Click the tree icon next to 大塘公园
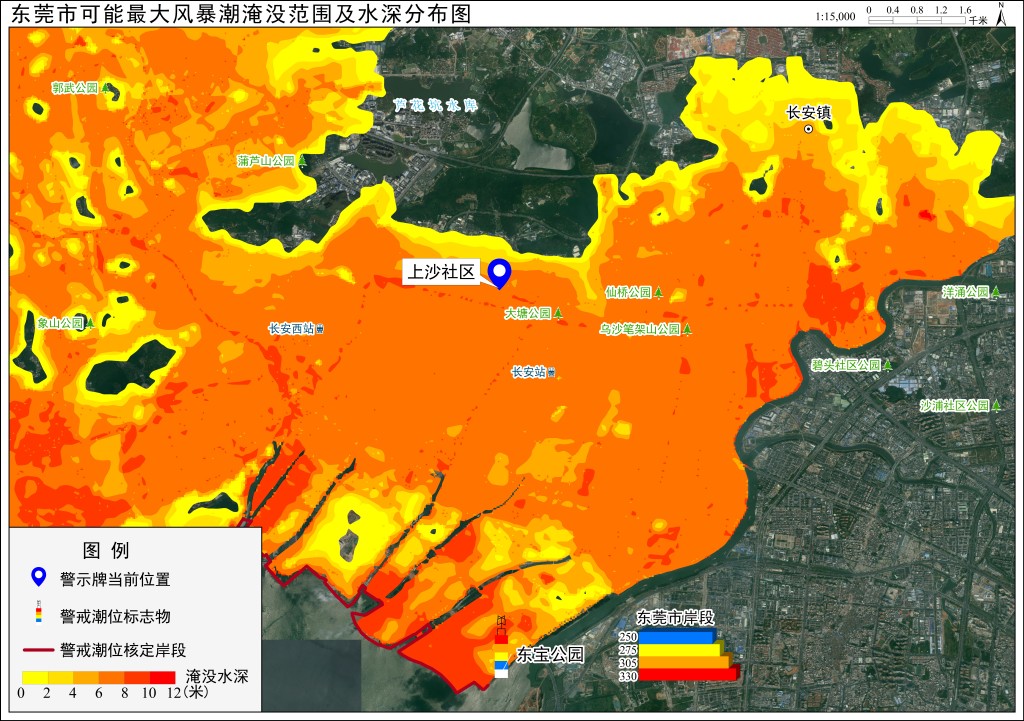Viewport: 1024px width, 721px height. (558, 313)
